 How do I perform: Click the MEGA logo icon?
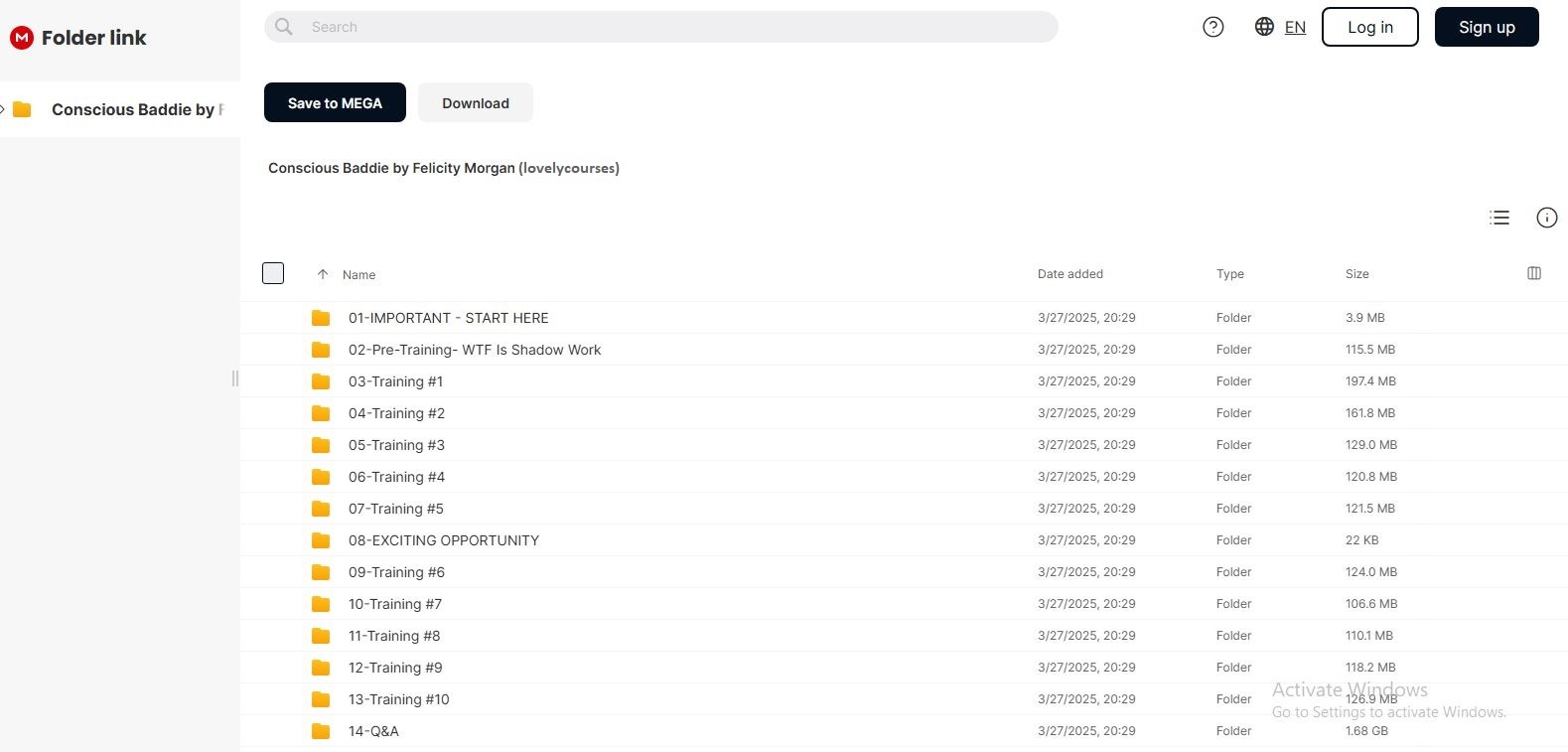tap(21, 38)
